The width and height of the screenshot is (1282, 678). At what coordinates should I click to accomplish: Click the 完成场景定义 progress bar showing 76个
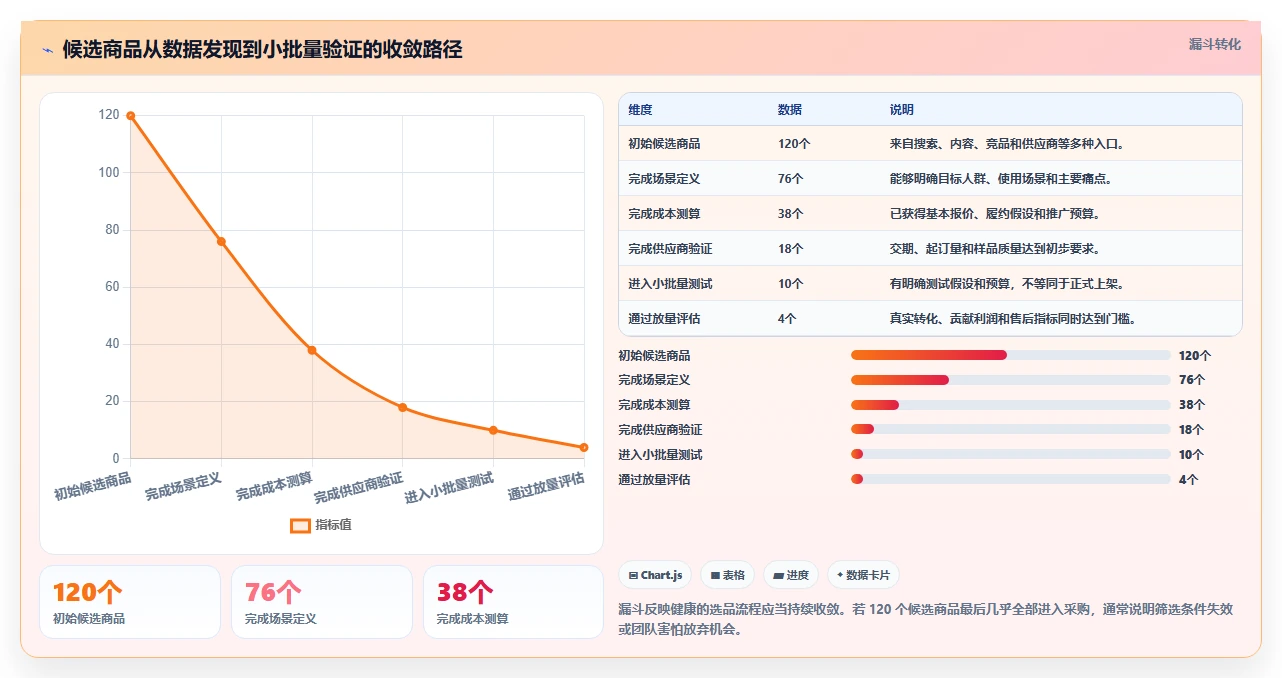coord(1010,380)
